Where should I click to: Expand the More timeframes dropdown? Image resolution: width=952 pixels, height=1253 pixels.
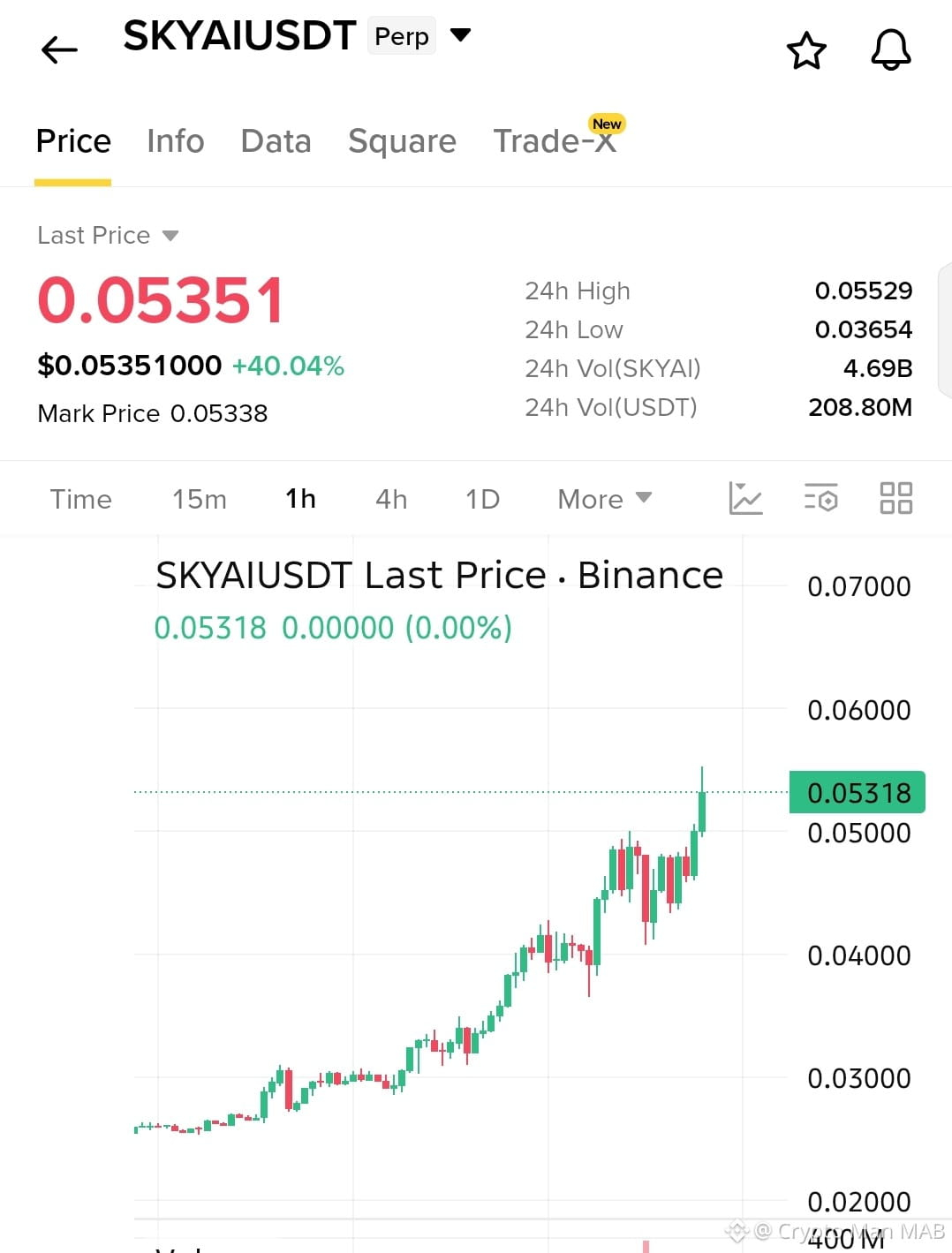pyautogui.click(x=605, y=499)
